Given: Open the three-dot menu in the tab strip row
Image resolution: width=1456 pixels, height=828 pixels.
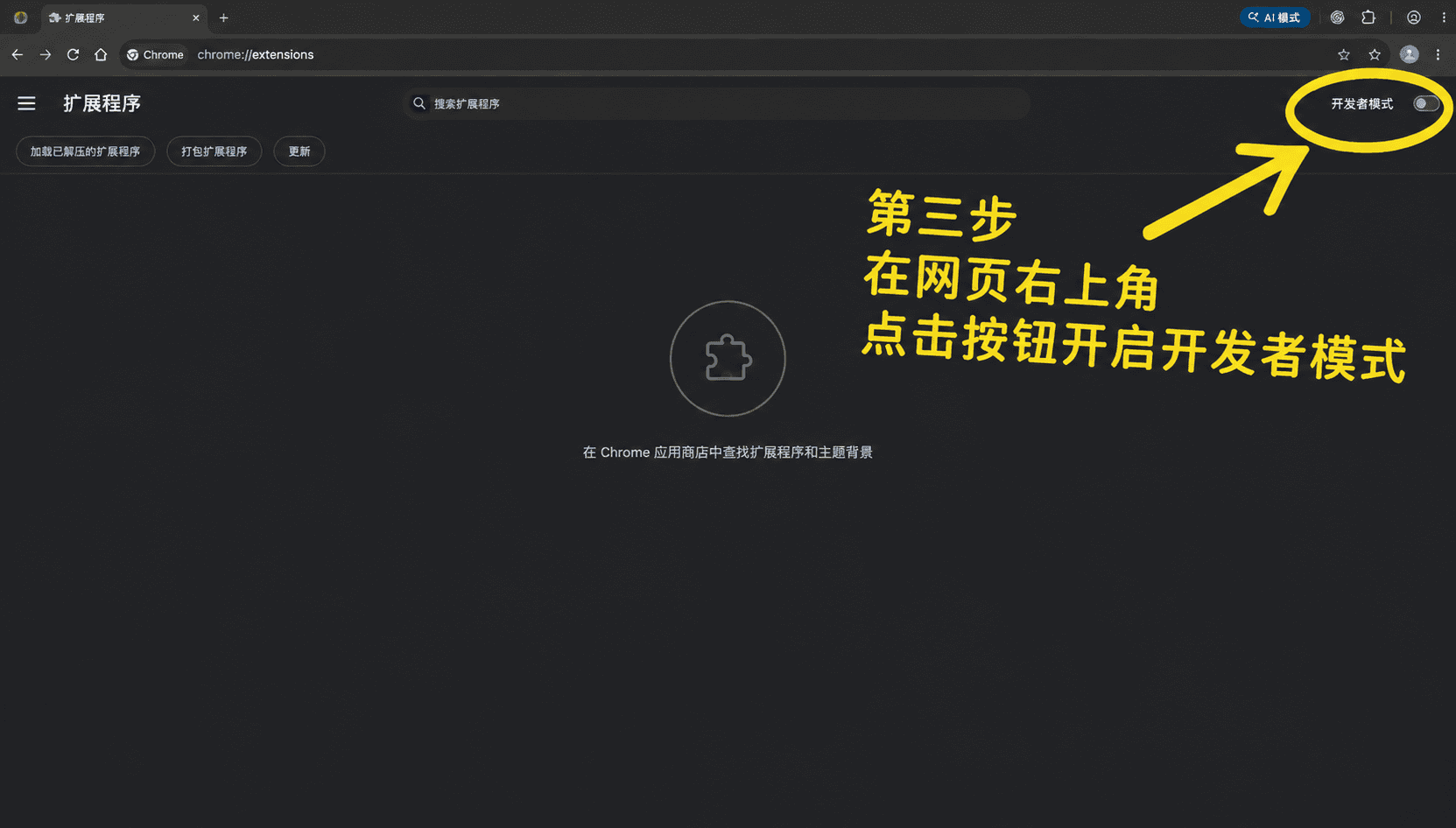Looking at the screenshot, I should pyautogui.click(x=1444, y=18).
